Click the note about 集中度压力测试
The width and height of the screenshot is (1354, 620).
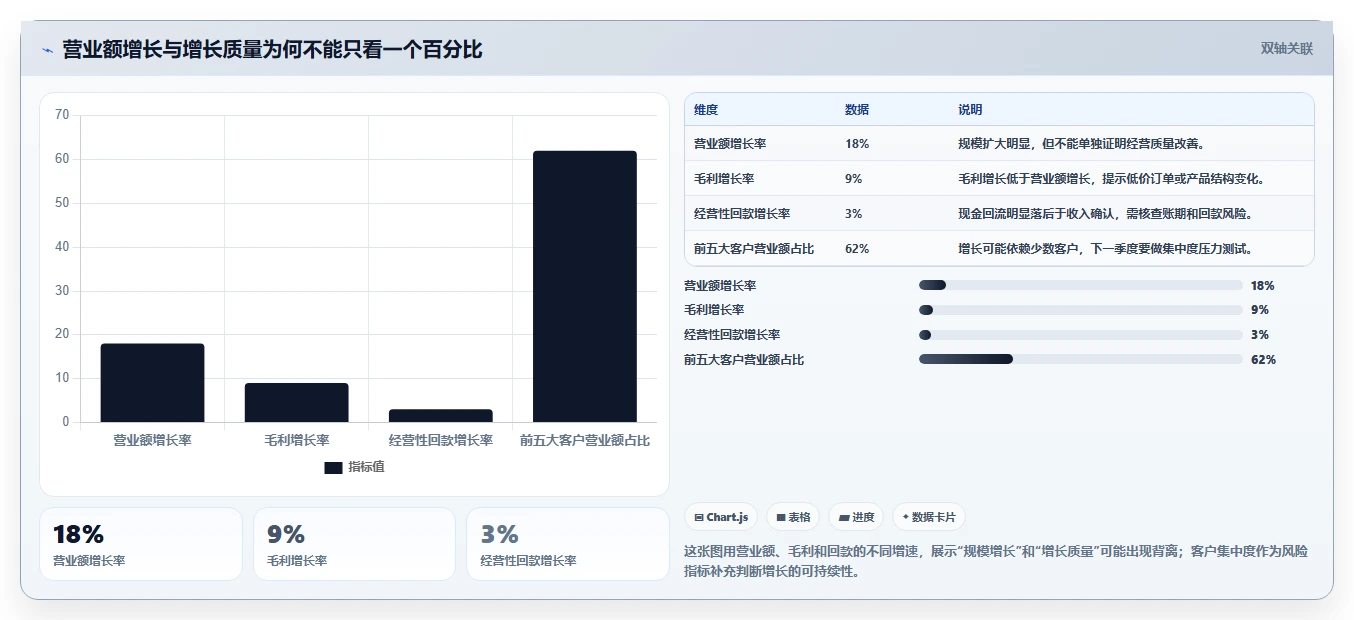[1106, 249]
